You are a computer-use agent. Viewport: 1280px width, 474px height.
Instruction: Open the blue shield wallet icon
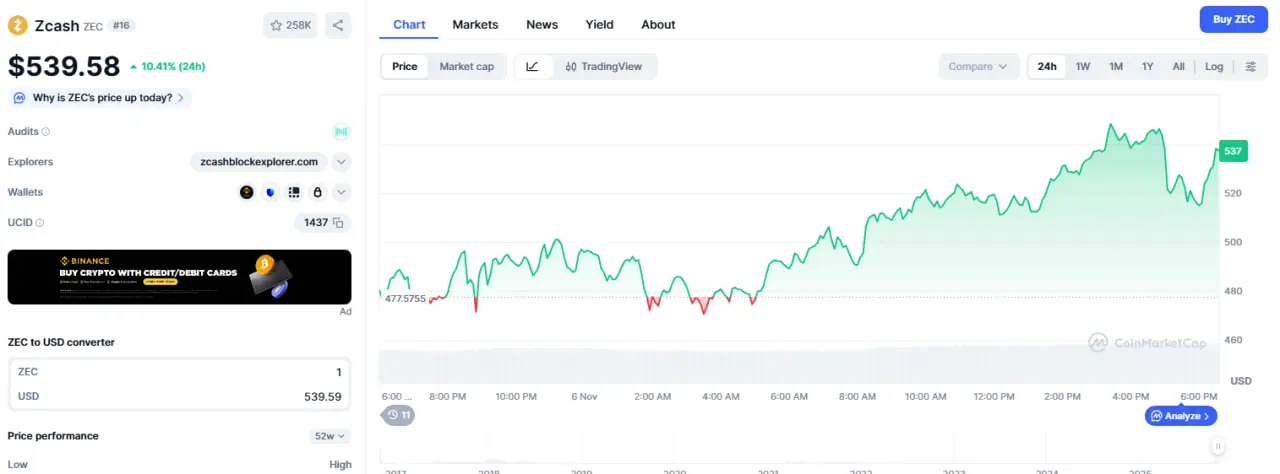270,192
